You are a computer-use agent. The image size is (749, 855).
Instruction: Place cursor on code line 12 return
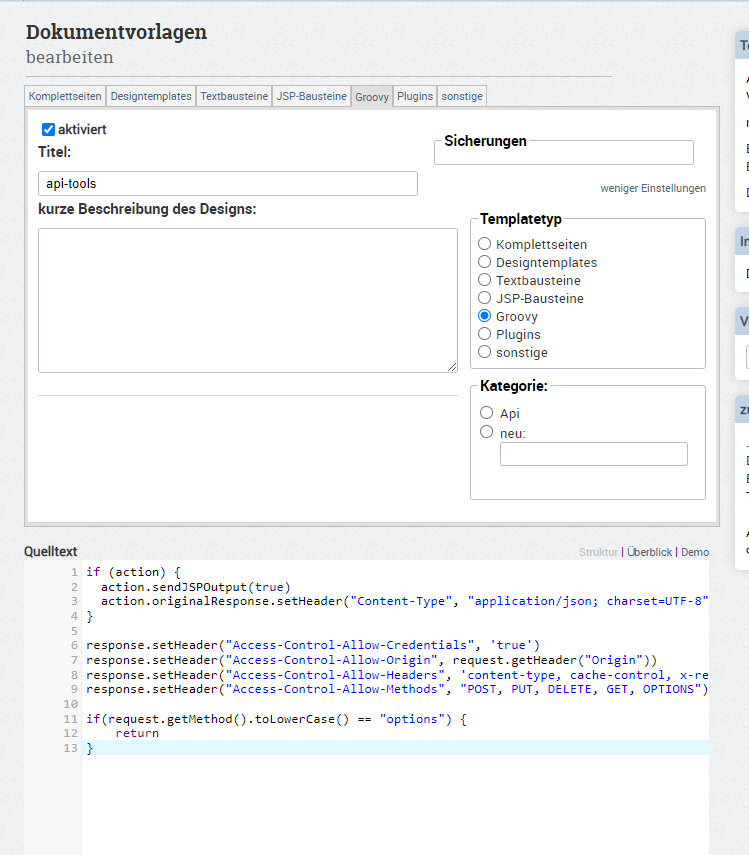(x=137, y=734)
